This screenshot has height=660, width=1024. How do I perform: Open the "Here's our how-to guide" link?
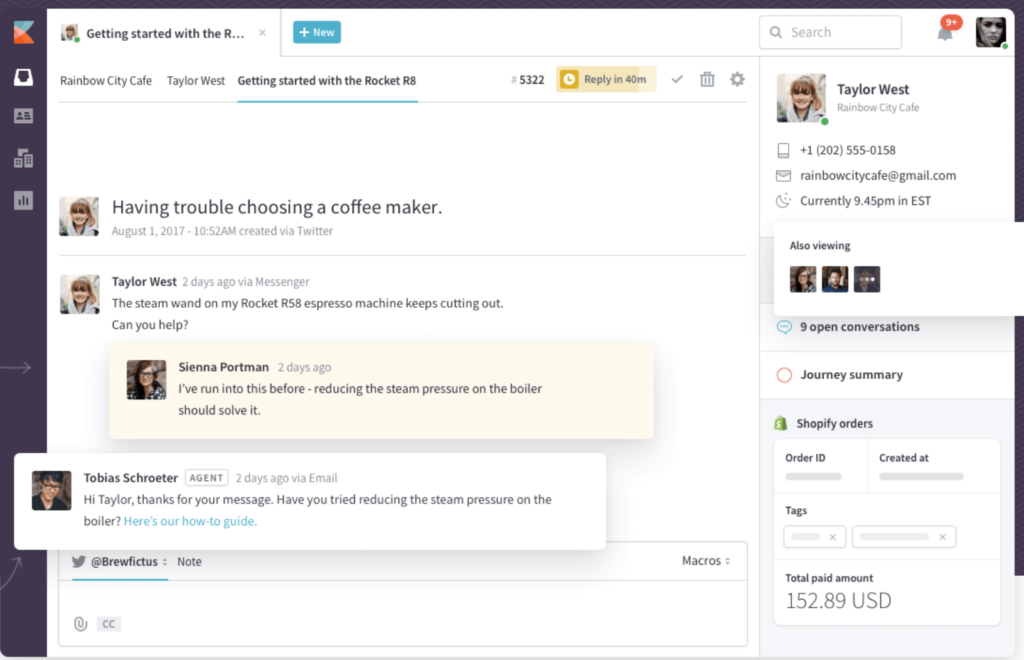pyautogui.click(x=190, y=521)
